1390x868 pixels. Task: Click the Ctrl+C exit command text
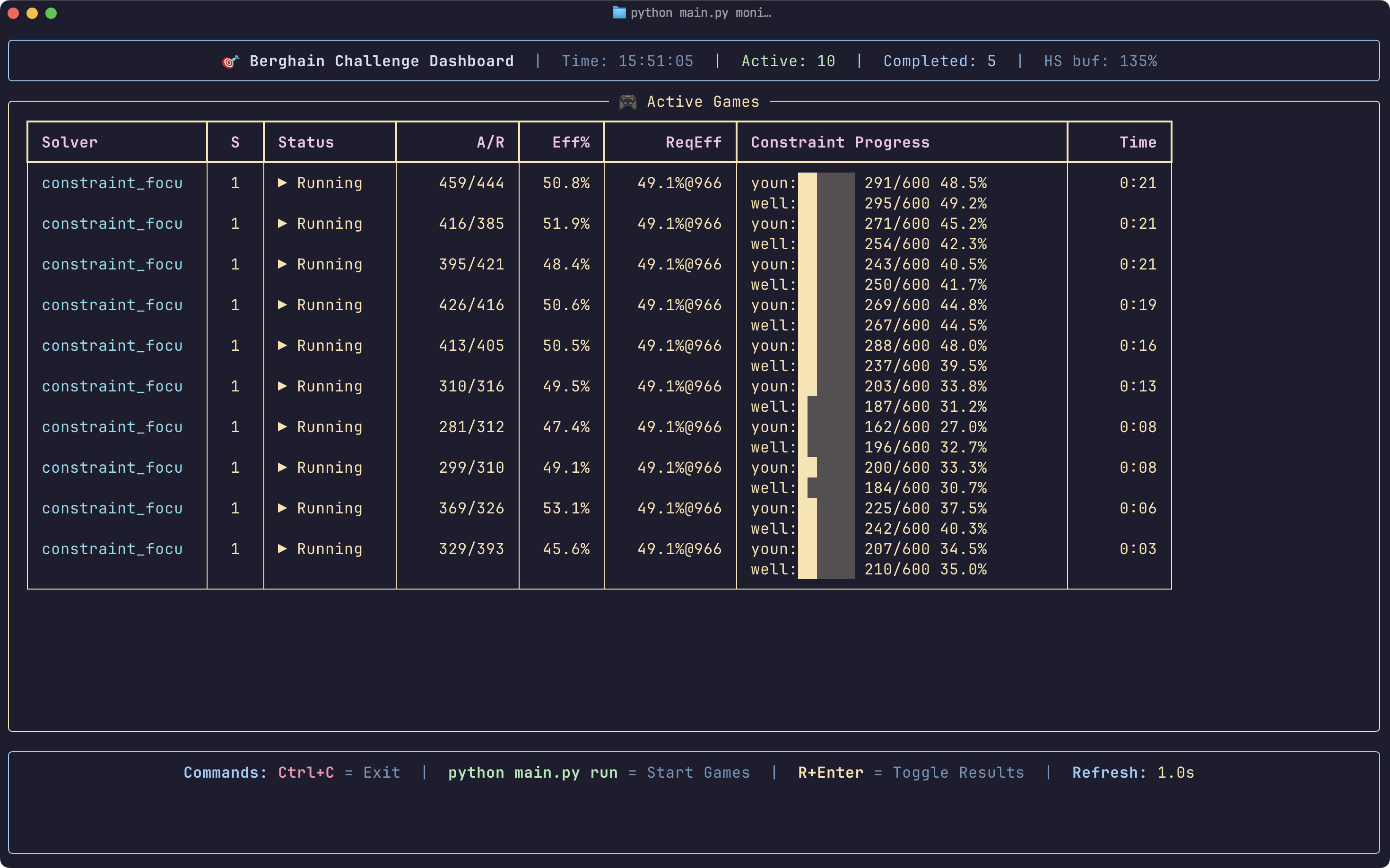[306, 773]
